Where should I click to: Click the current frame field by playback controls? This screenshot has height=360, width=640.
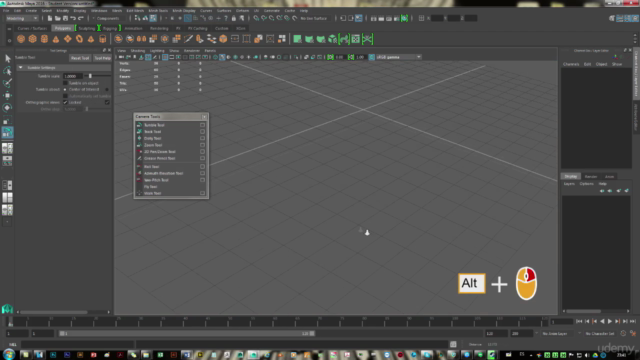click(x=562, y=322)
